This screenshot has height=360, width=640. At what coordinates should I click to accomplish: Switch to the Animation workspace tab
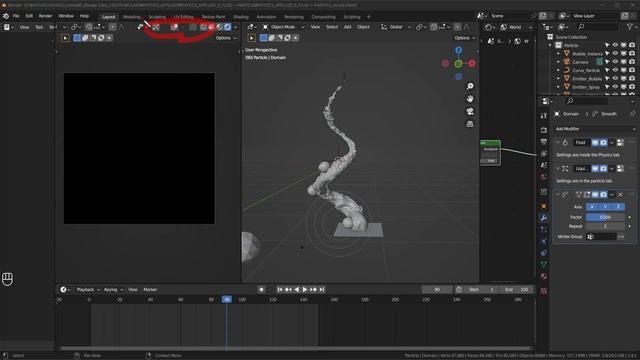coord(266,17)
